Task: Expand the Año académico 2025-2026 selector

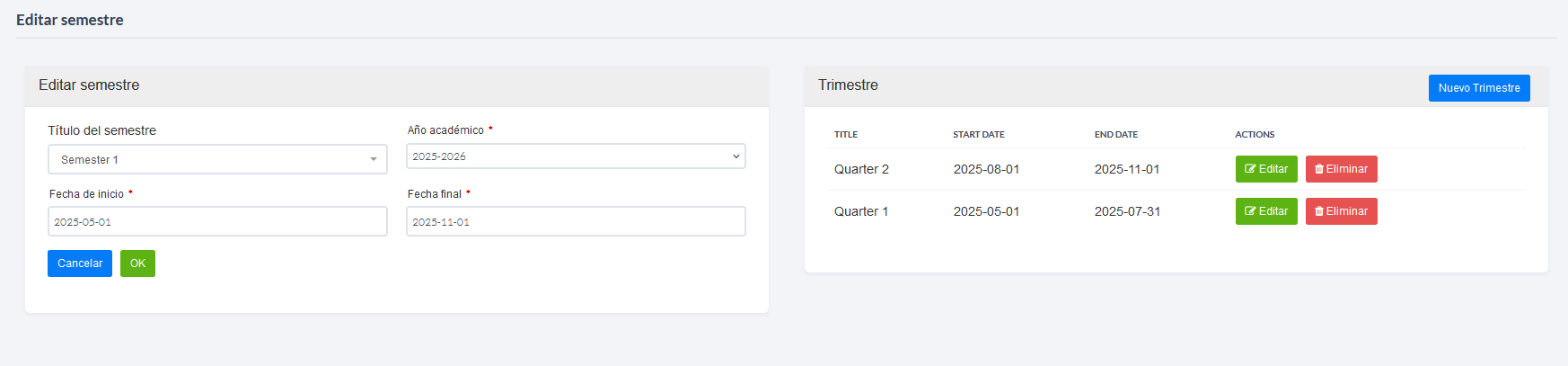Action: [x=576, y=156]
